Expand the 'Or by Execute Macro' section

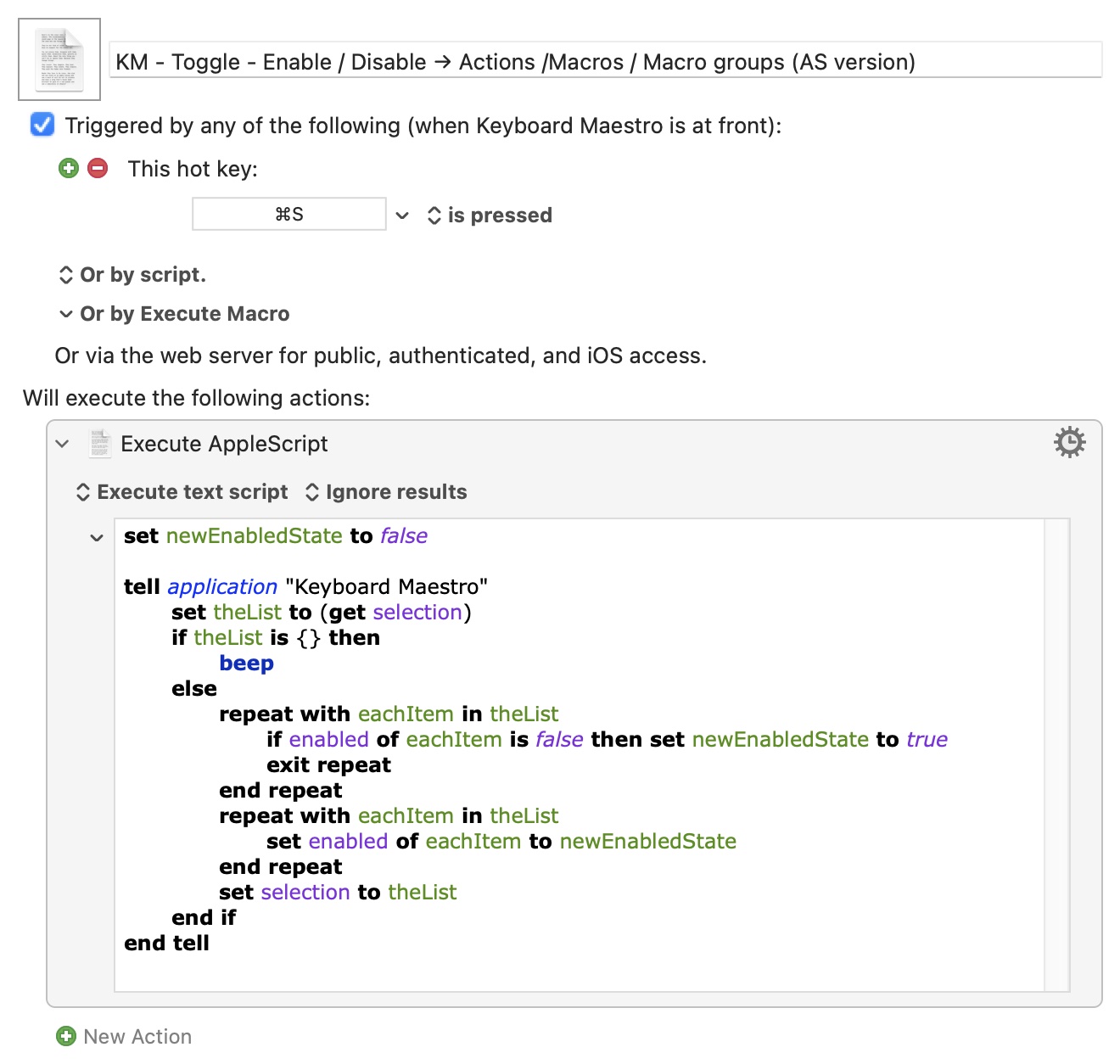tap(66, 314)
